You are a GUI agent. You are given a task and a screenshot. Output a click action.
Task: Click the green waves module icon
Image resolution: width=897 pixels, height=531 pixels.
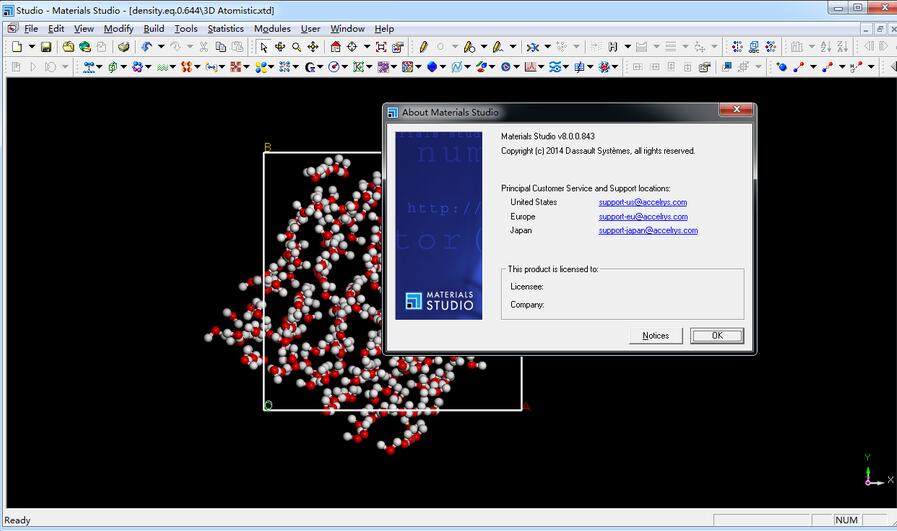[x=162, y=67]
